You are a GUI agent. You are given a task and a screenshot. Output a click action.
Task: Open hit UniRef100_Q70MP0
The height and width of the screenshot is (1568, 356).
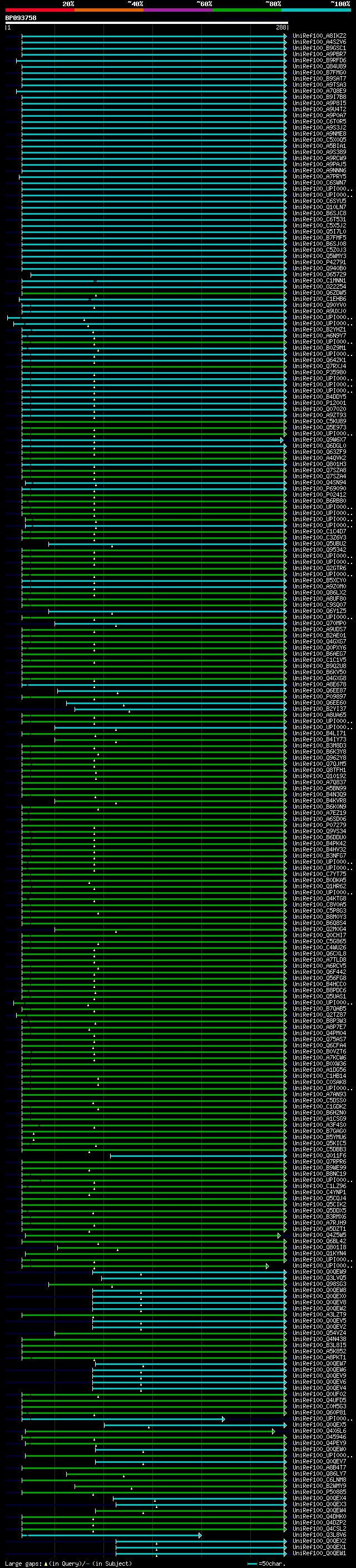pyautogui.click(x=319, y=624)
